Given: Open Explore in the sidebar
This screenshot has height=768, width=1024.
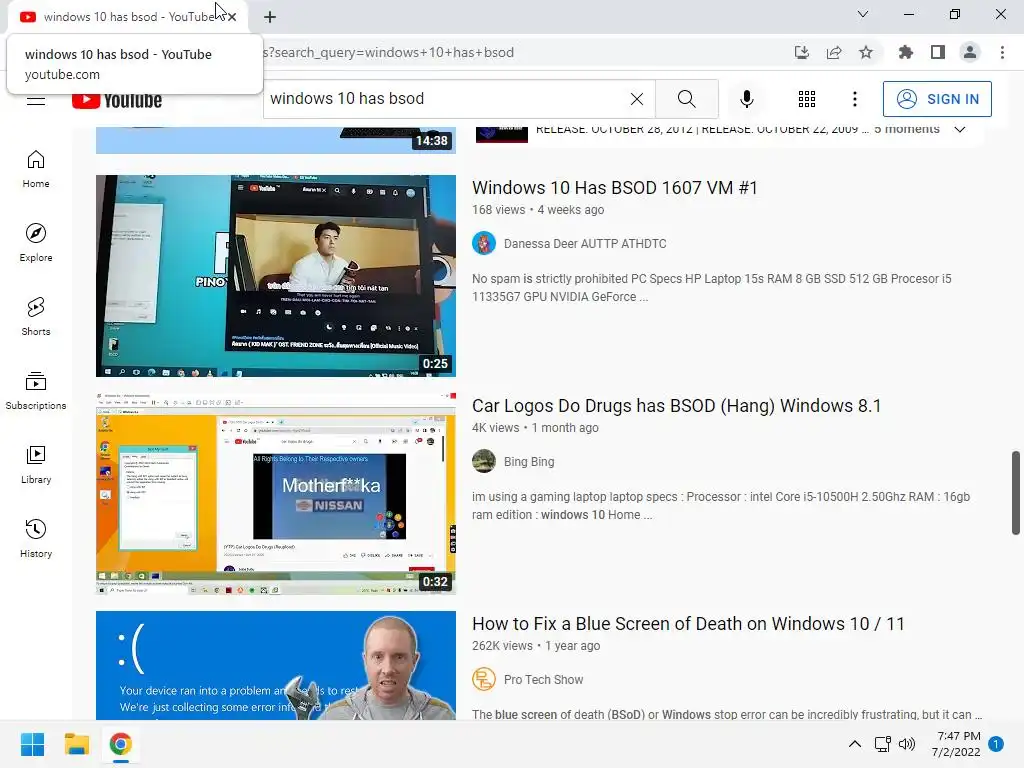Looking at the screenshot, I should click(x=36, y=243).
